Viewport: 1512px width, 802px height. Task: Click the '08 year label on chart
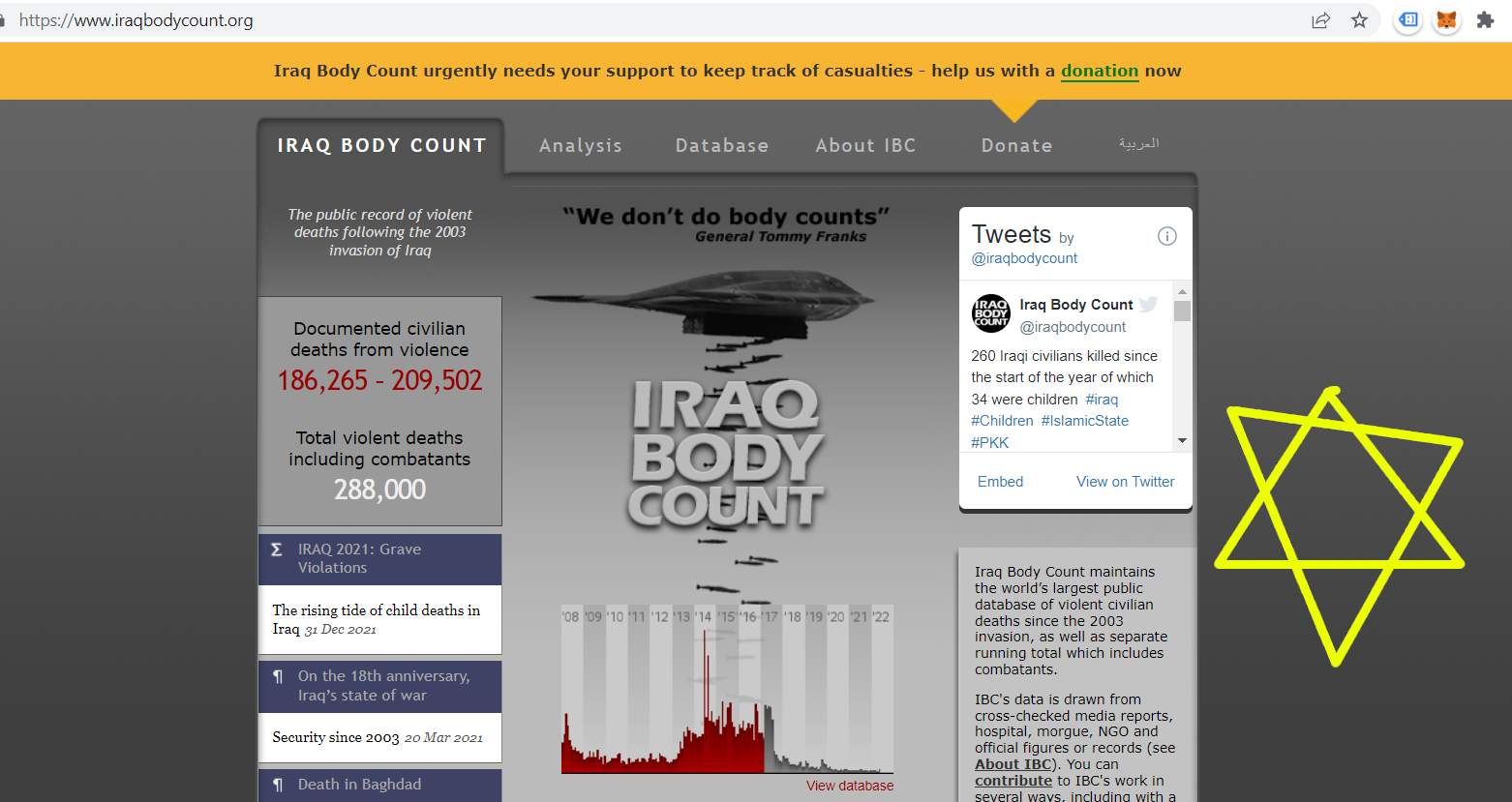click(x=571, y=617)
